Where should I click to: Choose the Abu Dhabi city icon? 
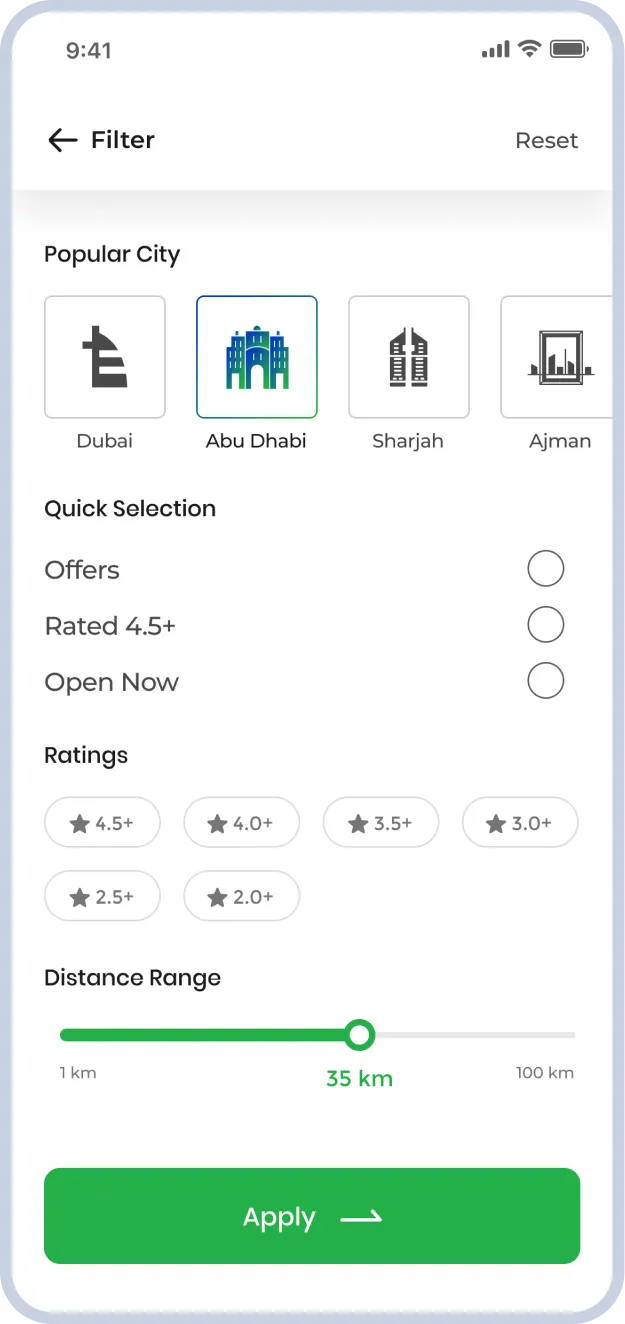click(x=257, y=357)
